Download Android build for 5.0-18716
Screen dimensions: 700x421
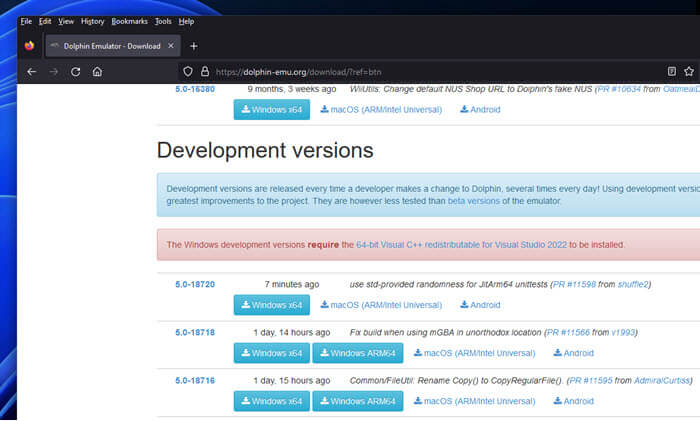tap(573, 401)
